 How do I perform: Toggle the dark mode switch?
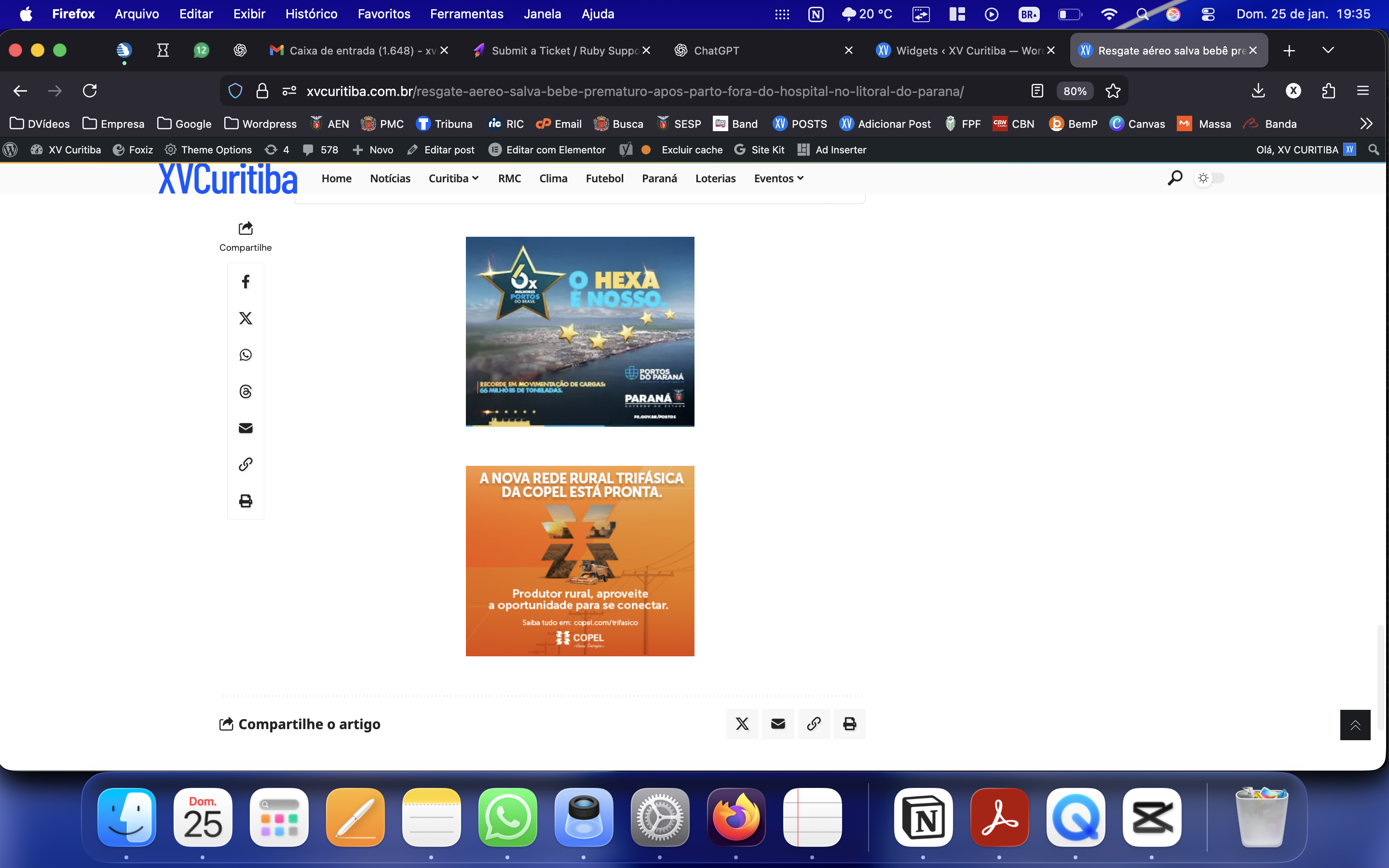pos(1210,178)
